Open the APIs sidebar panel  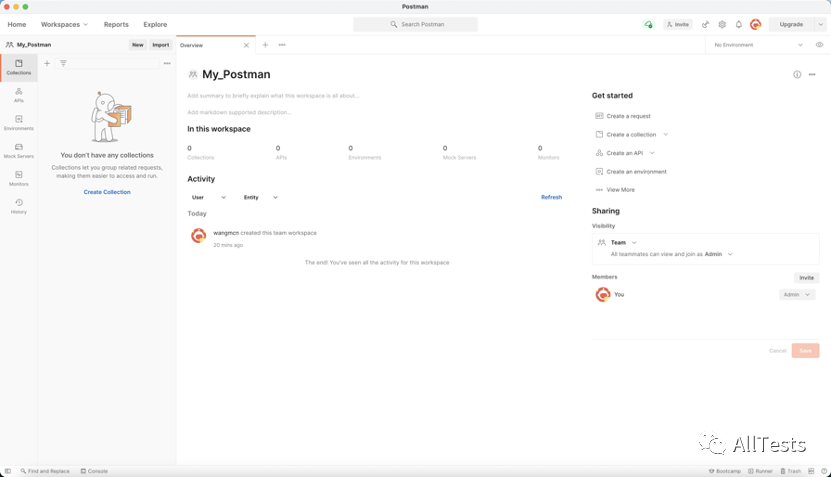(19, 95)
